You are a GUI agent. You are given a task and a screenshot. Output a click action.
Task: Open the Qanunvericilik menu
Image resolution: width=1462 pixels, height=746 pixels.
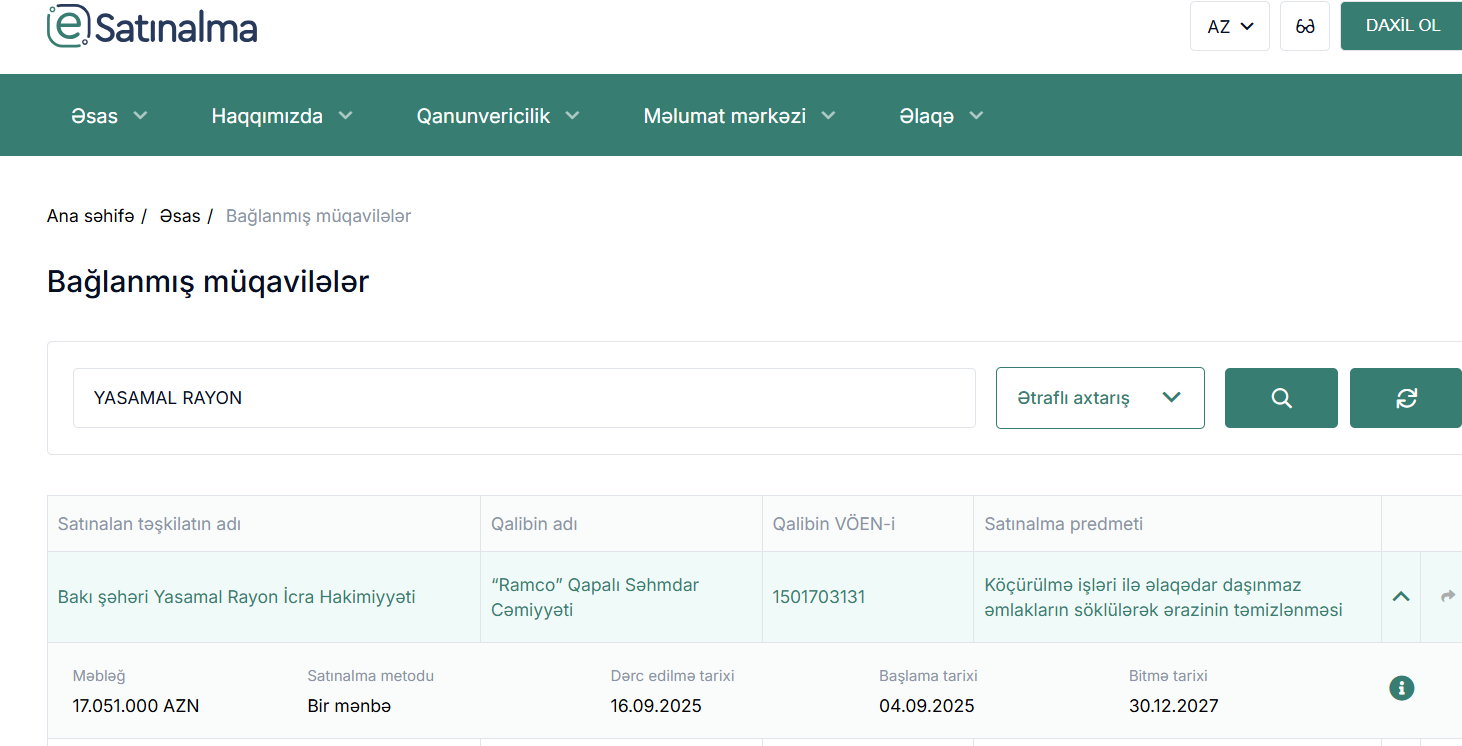498,116
